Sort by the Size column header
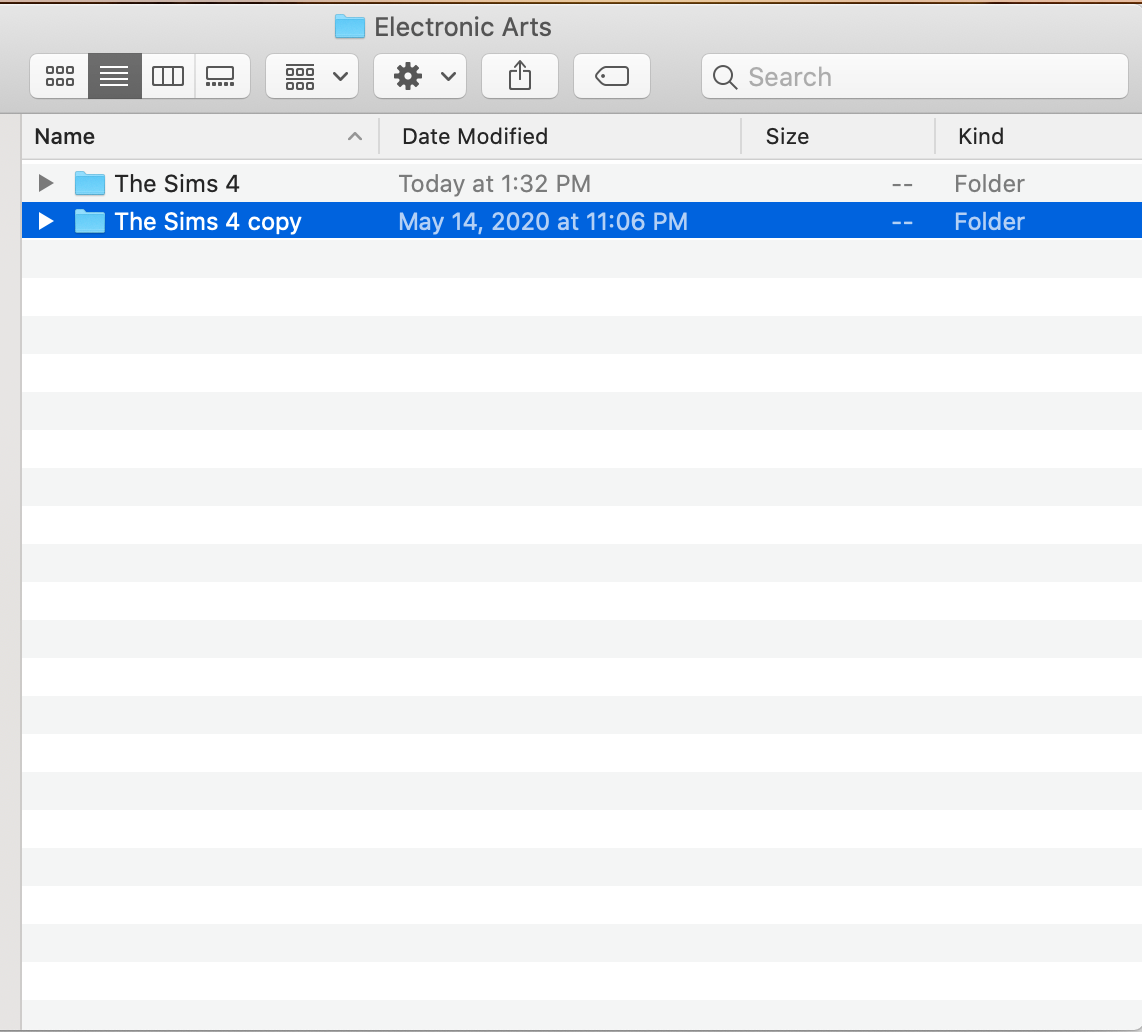 click(838, 136)
